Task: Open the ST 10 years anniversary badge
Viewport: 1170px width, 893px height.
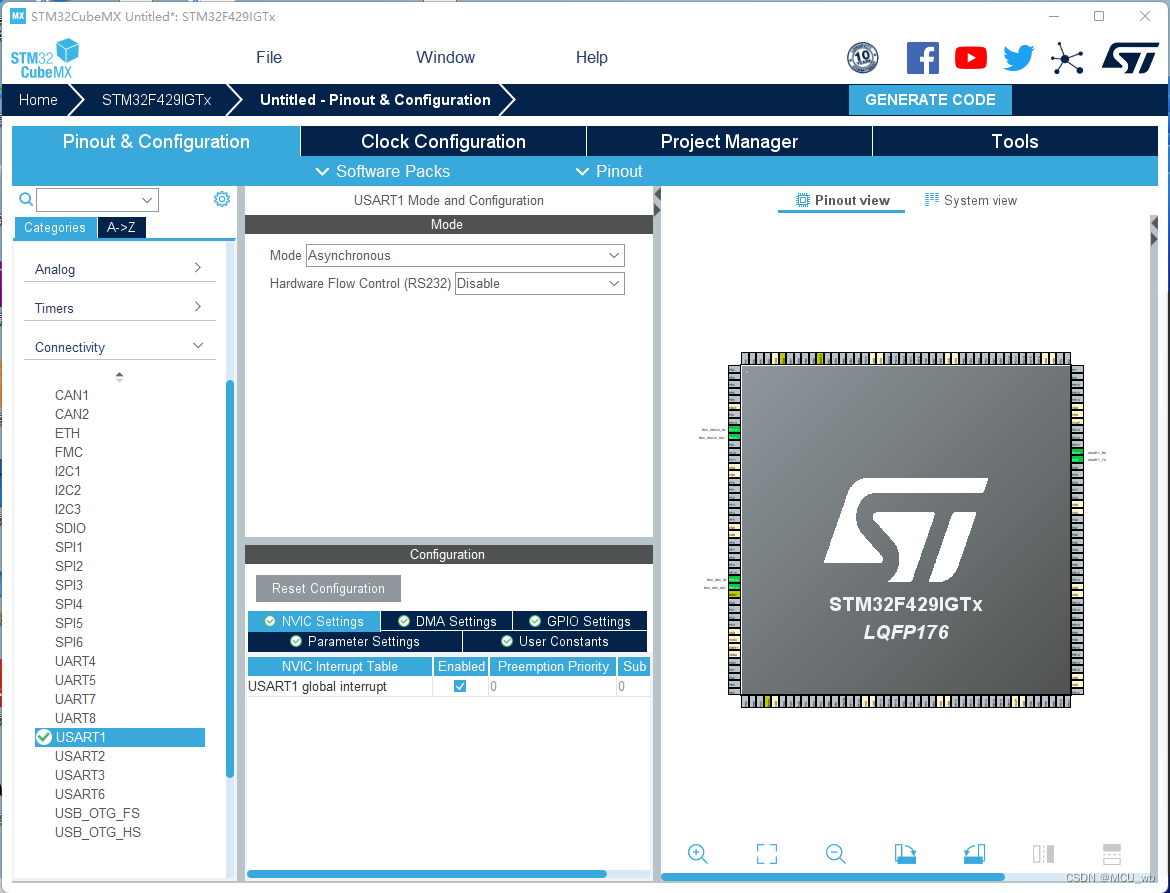Action: click(863, 57)
